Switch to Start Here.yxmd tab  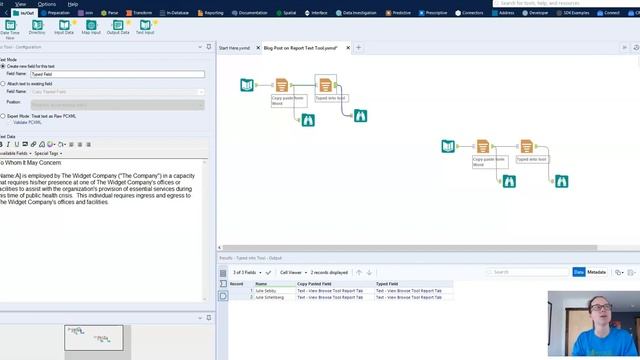click(x=234, y=48)
